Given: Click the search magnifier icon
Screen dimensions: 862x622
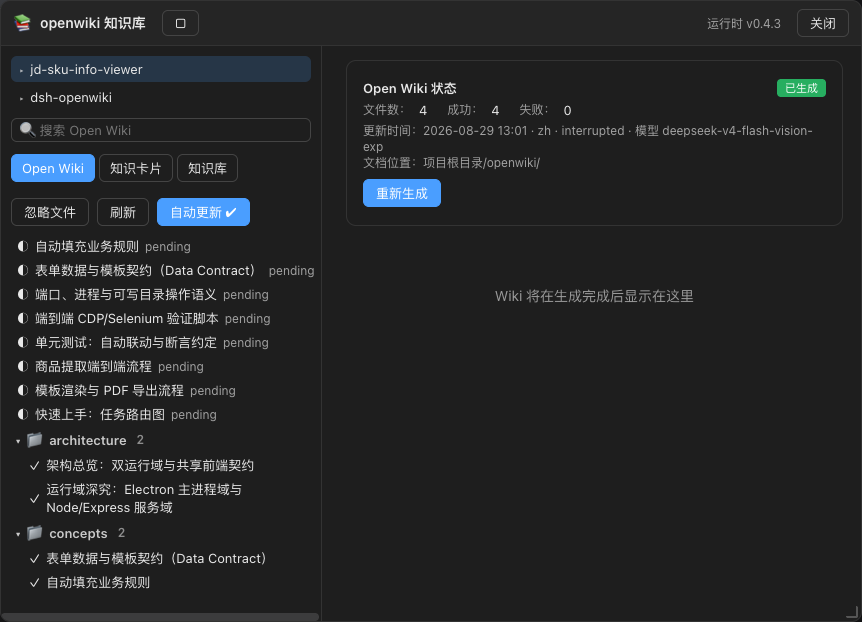Looking at the screenshot, I should [27, 130].
